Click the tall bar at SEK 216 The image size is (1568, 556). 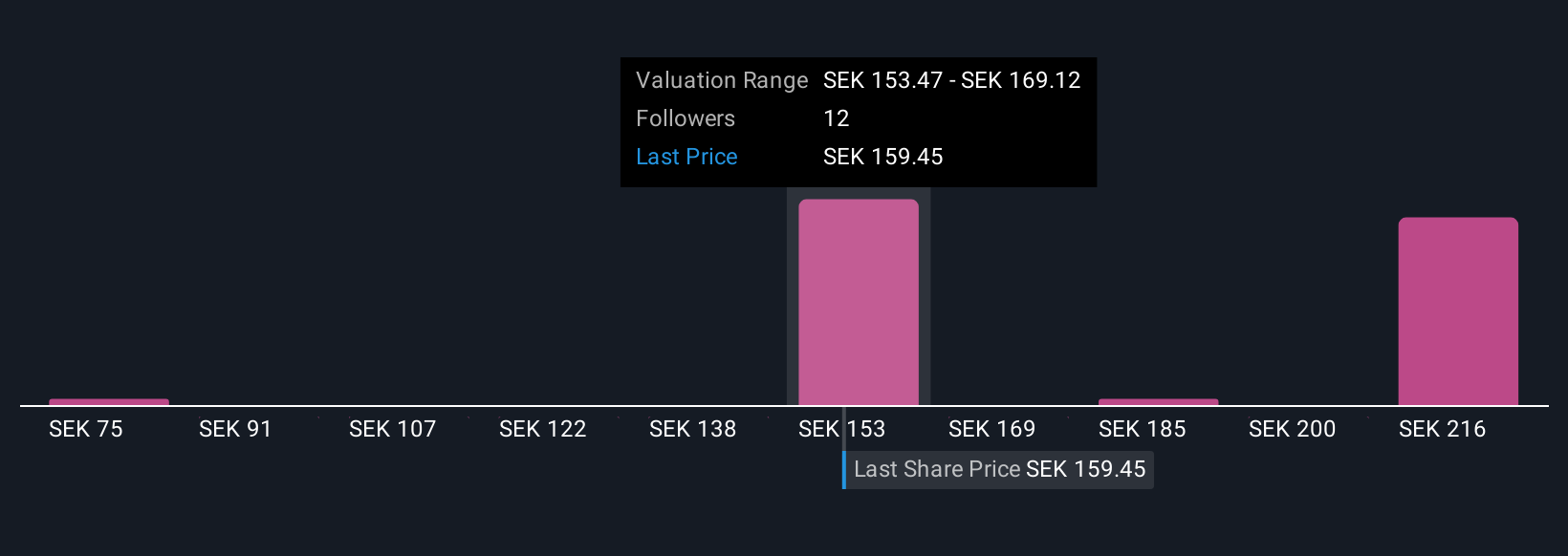coord(1458,311)
